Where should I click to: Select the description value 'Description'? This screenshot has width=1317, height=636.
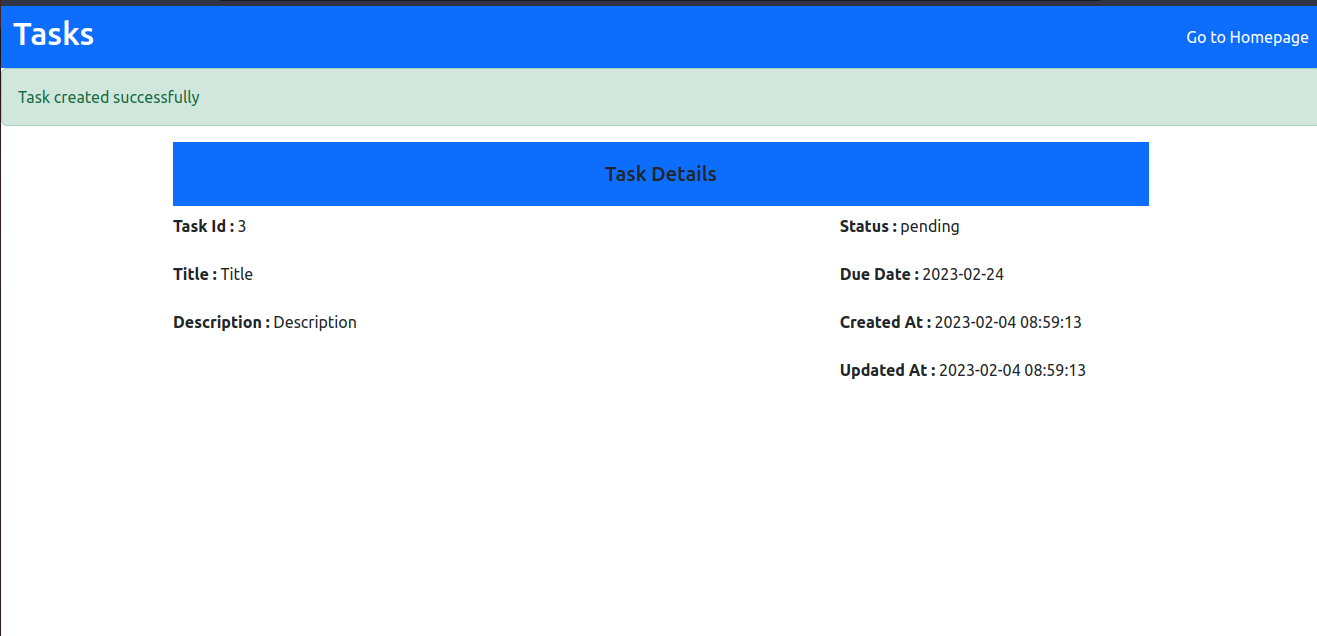click(x=315, y=322)
